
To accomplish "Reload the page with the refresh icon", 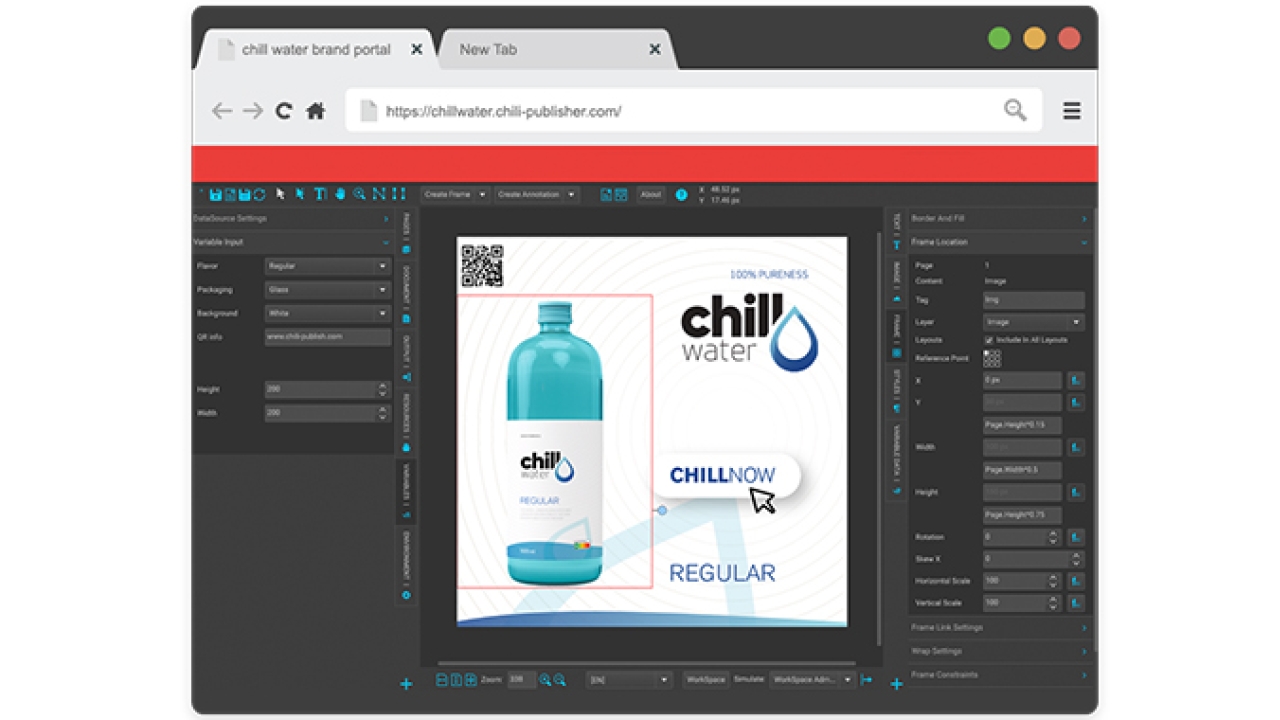I will [x=284, y=111].
